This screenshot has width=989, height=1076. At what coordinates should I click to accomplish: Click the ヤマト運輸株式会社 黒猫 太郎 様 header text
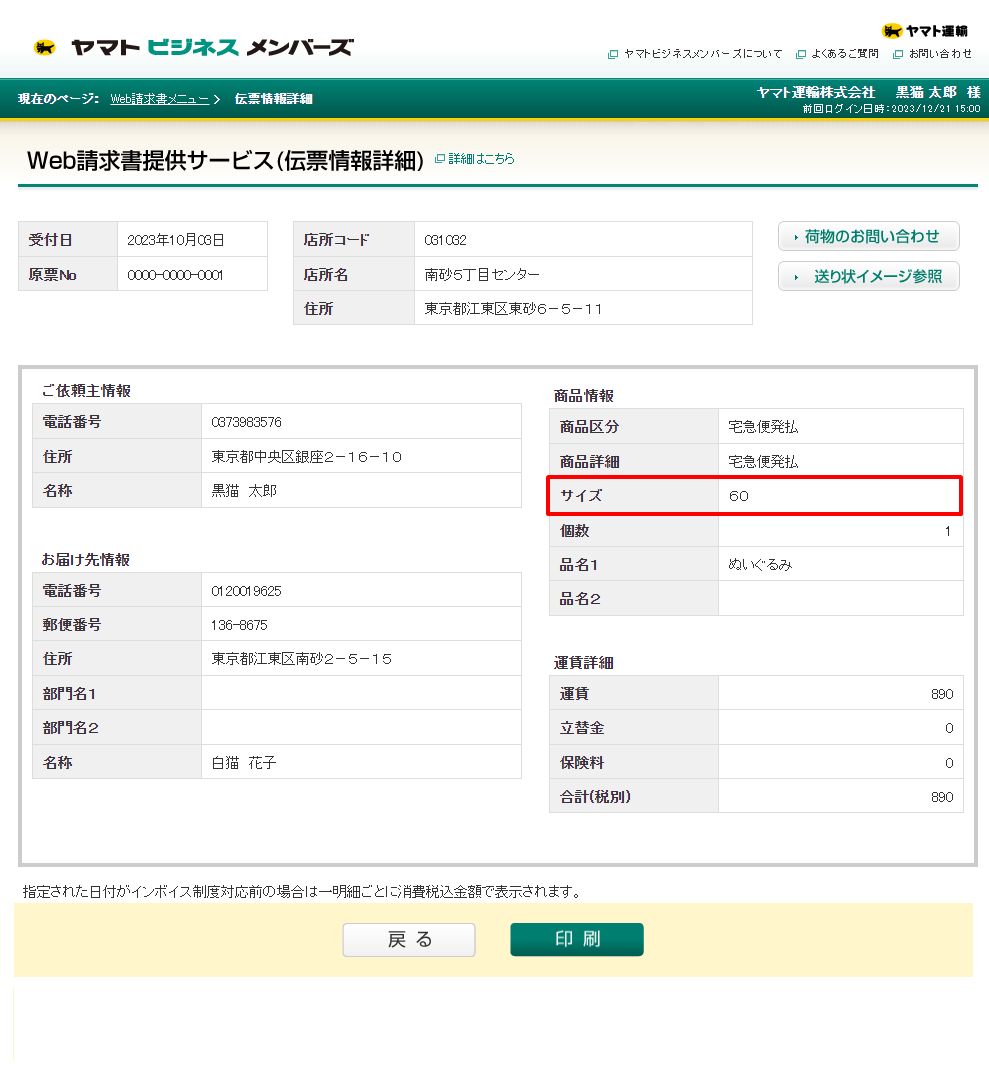tap(868, 92)
